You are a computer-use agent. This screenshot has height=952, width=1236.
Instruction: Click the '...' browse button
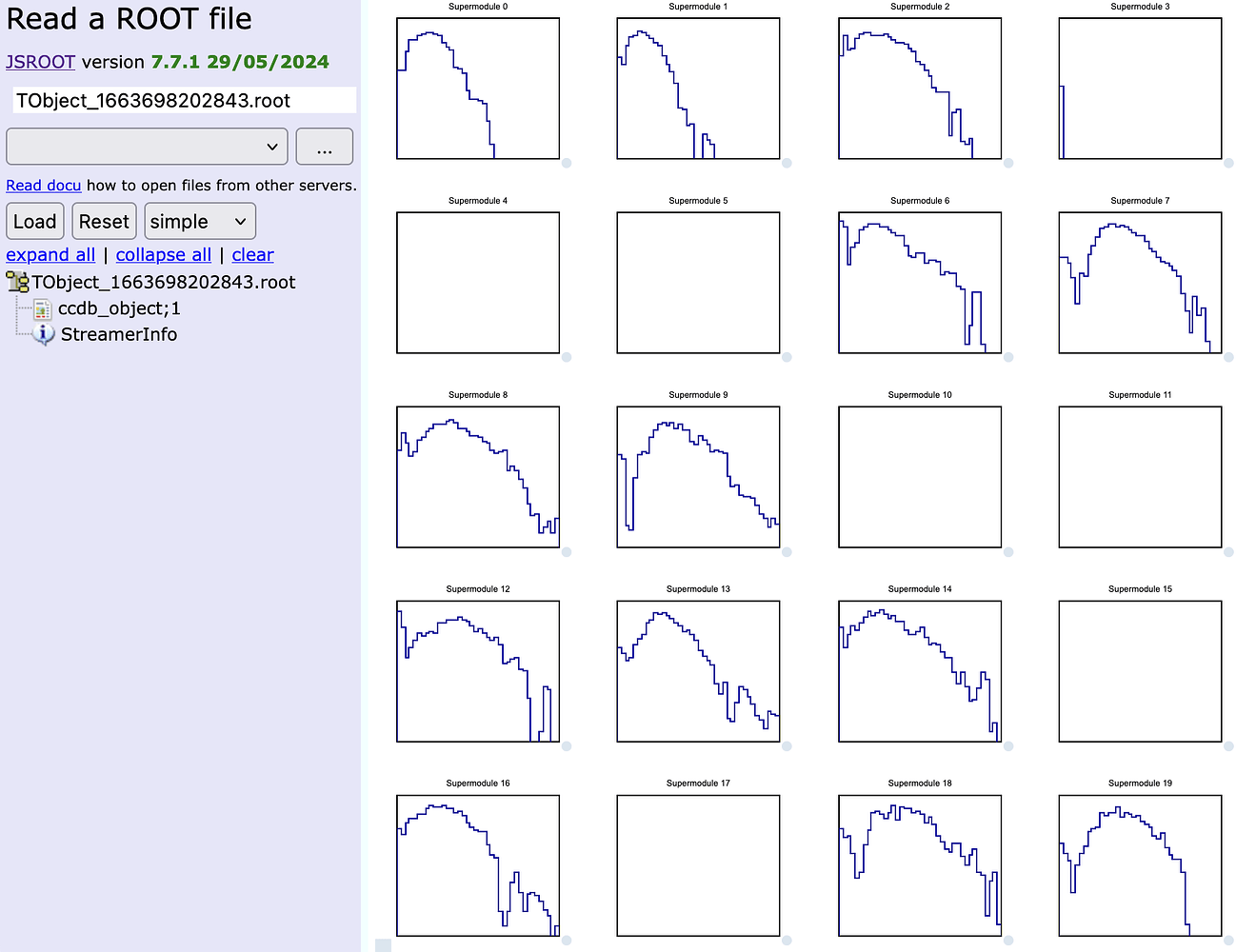(x=325, y=147)
